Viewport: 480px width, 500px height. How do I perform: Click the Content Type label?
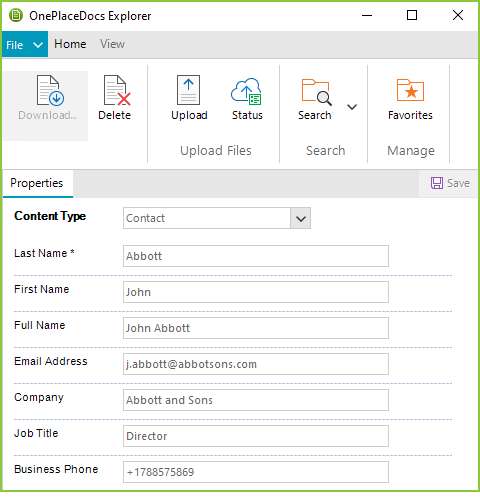50,216
